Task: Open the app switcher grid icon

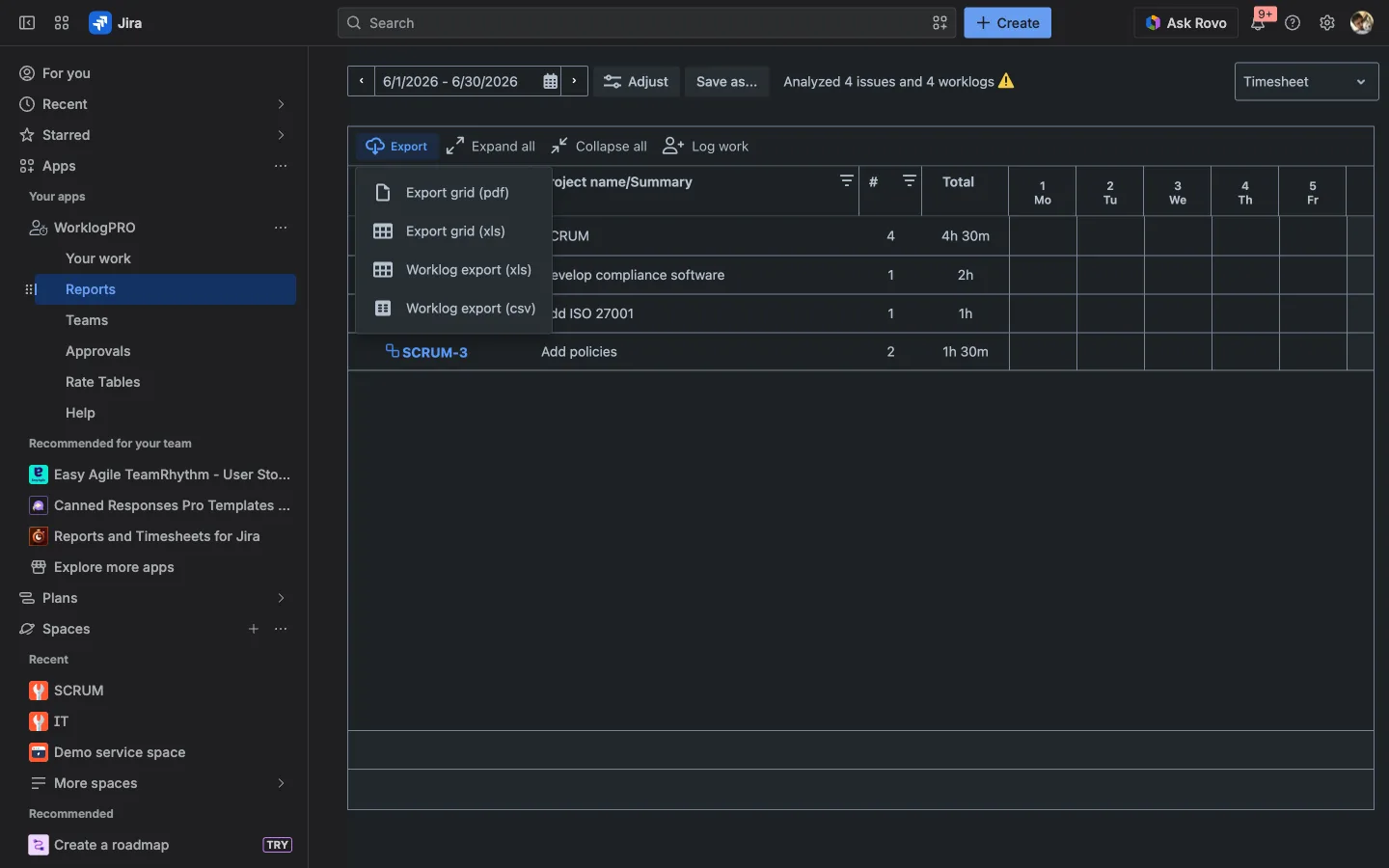Action: pyautogui.click(x=62, y=23)
